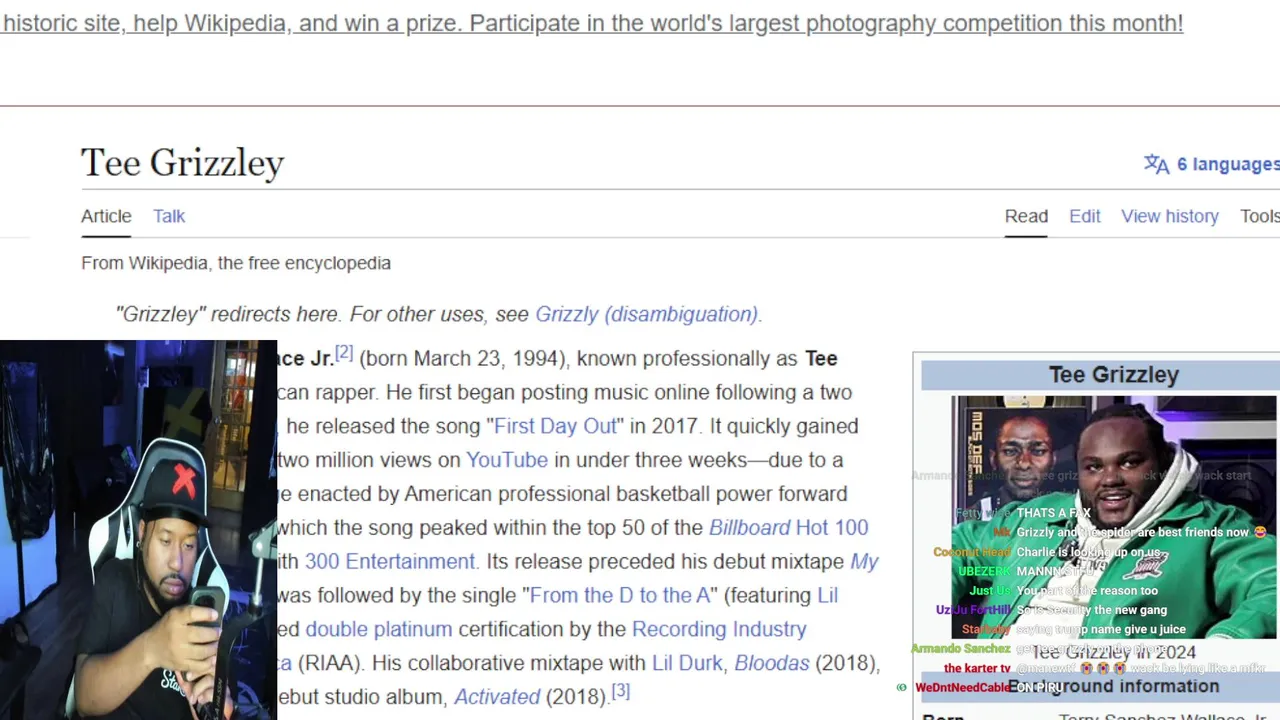Follow the YouTube link
This screenshot has width=1280, height=720.
(x=507, y=460)
